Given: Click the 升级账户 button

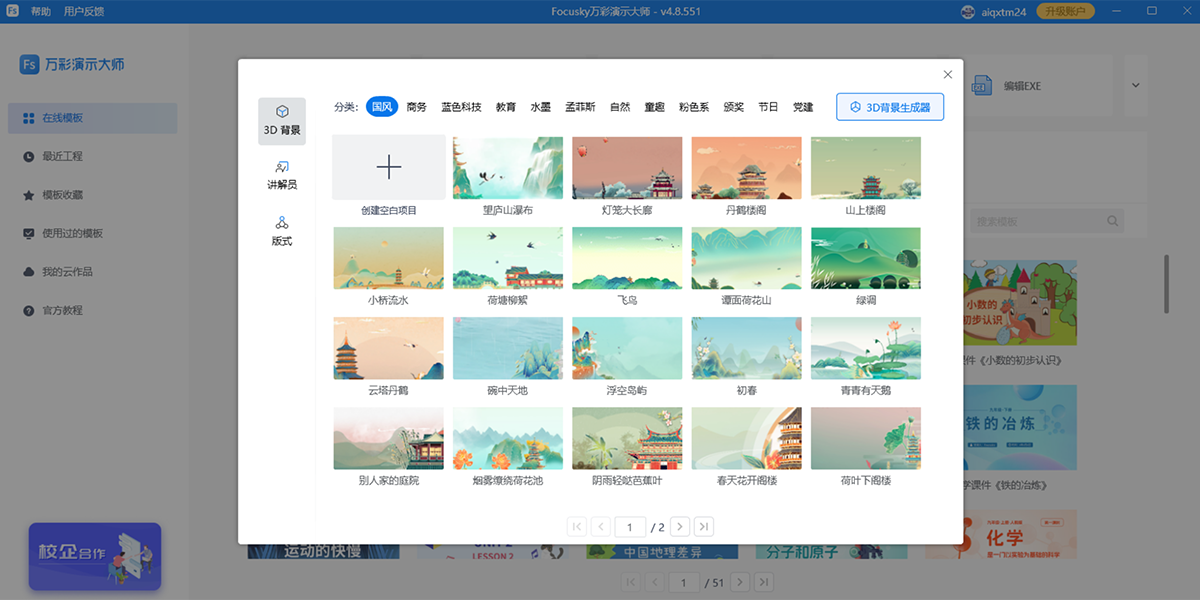Looking at the screenshot, I should tap(1065, 11).
